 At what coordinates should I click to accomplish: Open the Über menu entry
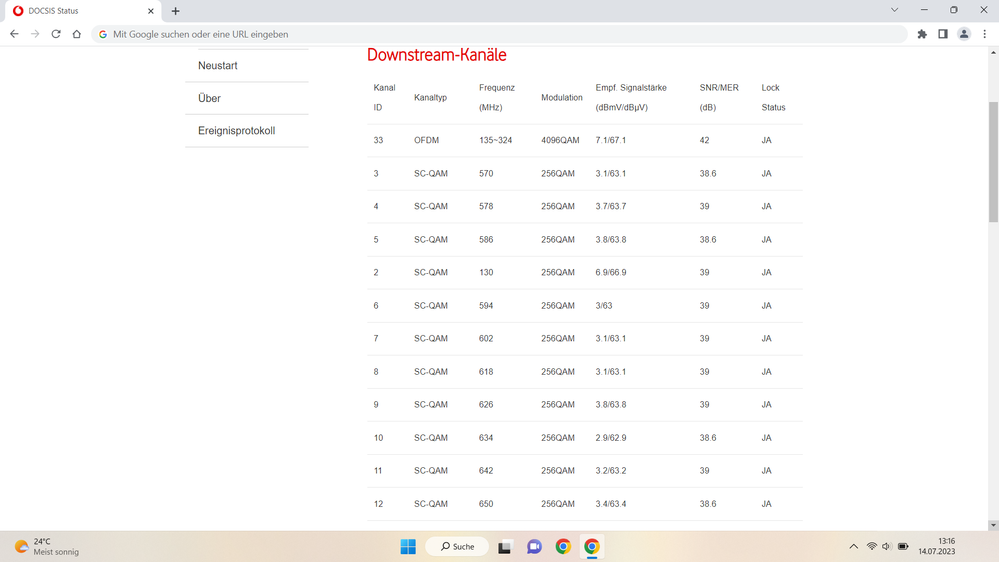pos(247,98)
